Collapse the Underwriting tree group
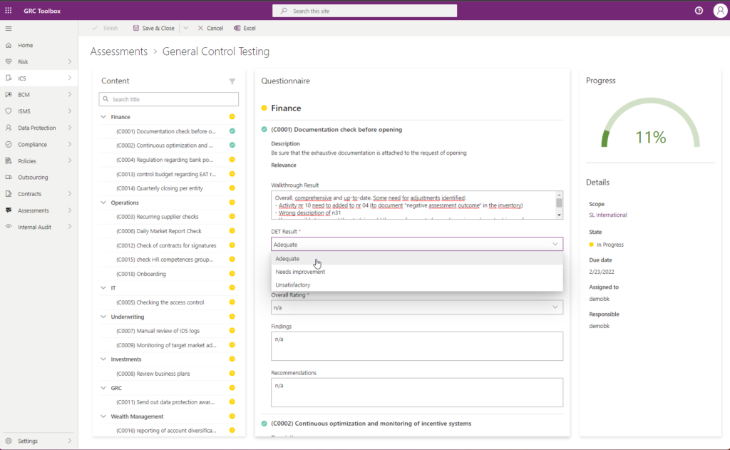730x450 pixels. click(x=103, y=316)
